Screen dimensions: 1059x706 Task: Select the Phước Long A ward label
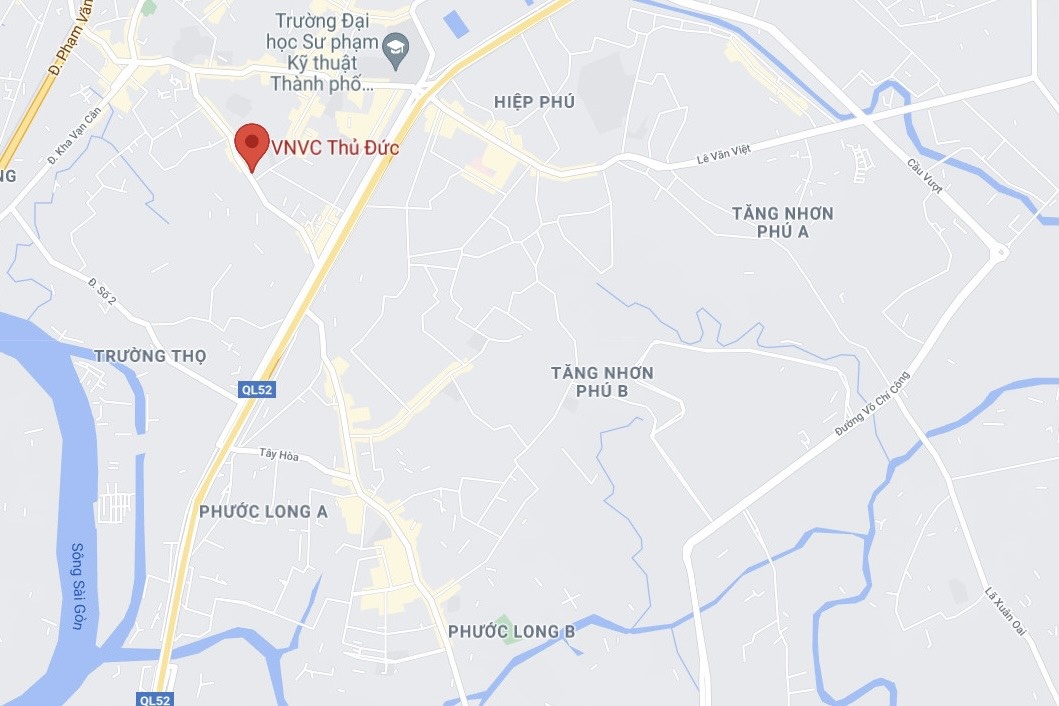click(263, 512)
